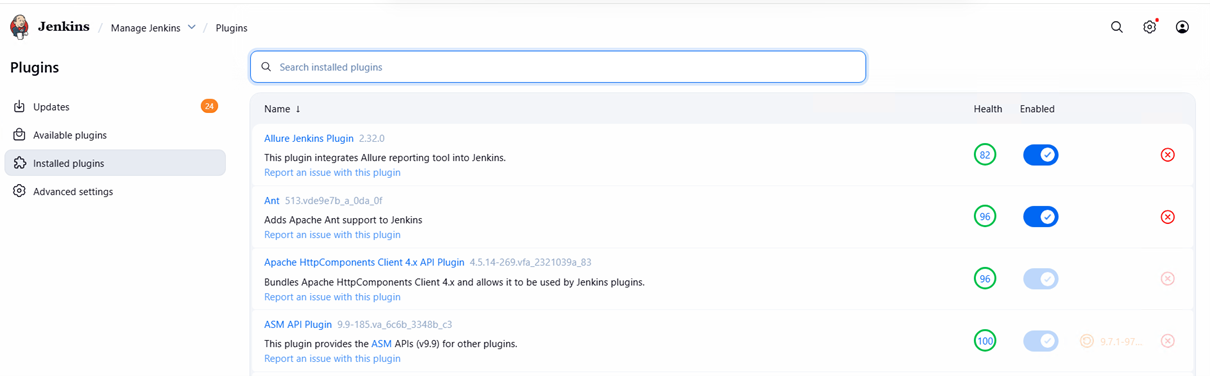Click the ASM link in plugin description
This screenshot has height=376, width=1210.
pos(381,344)
